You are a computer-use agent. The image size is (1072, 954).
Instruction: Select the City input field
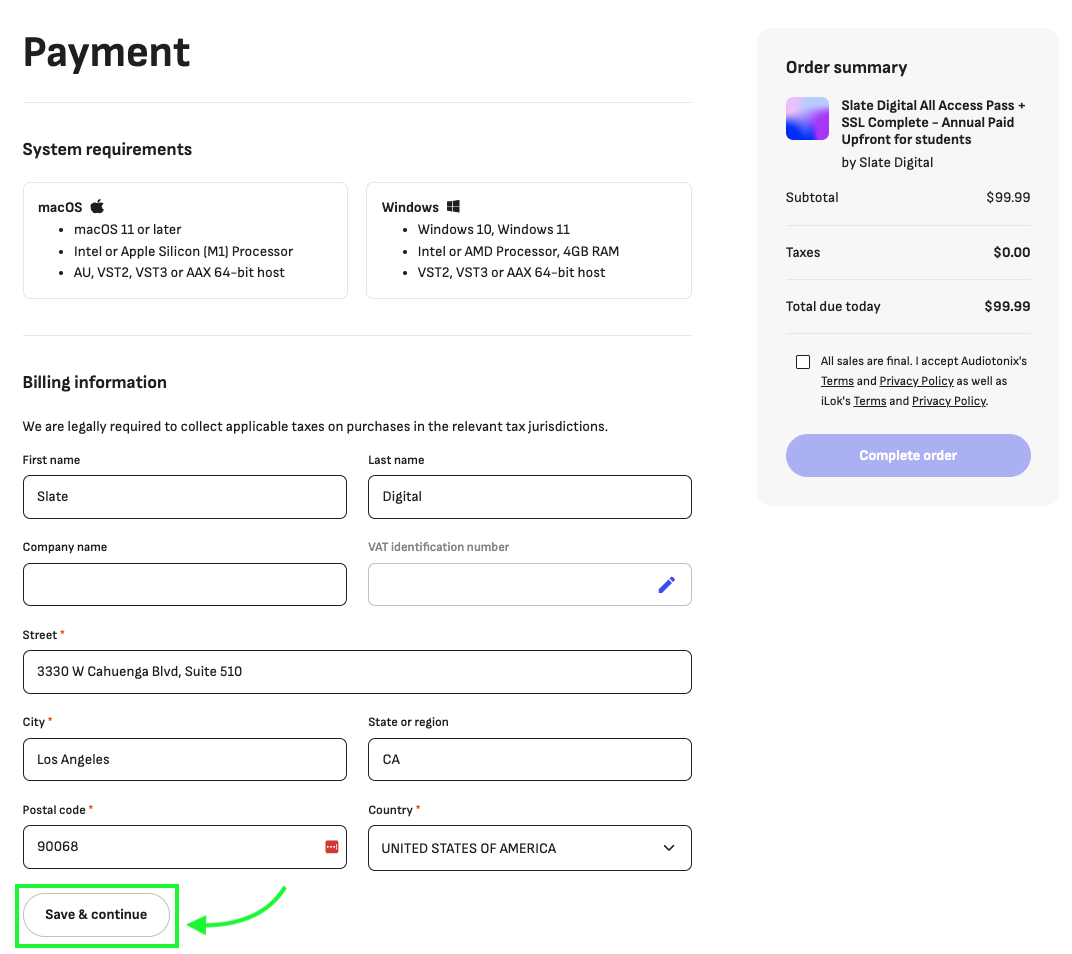(185, 760)
